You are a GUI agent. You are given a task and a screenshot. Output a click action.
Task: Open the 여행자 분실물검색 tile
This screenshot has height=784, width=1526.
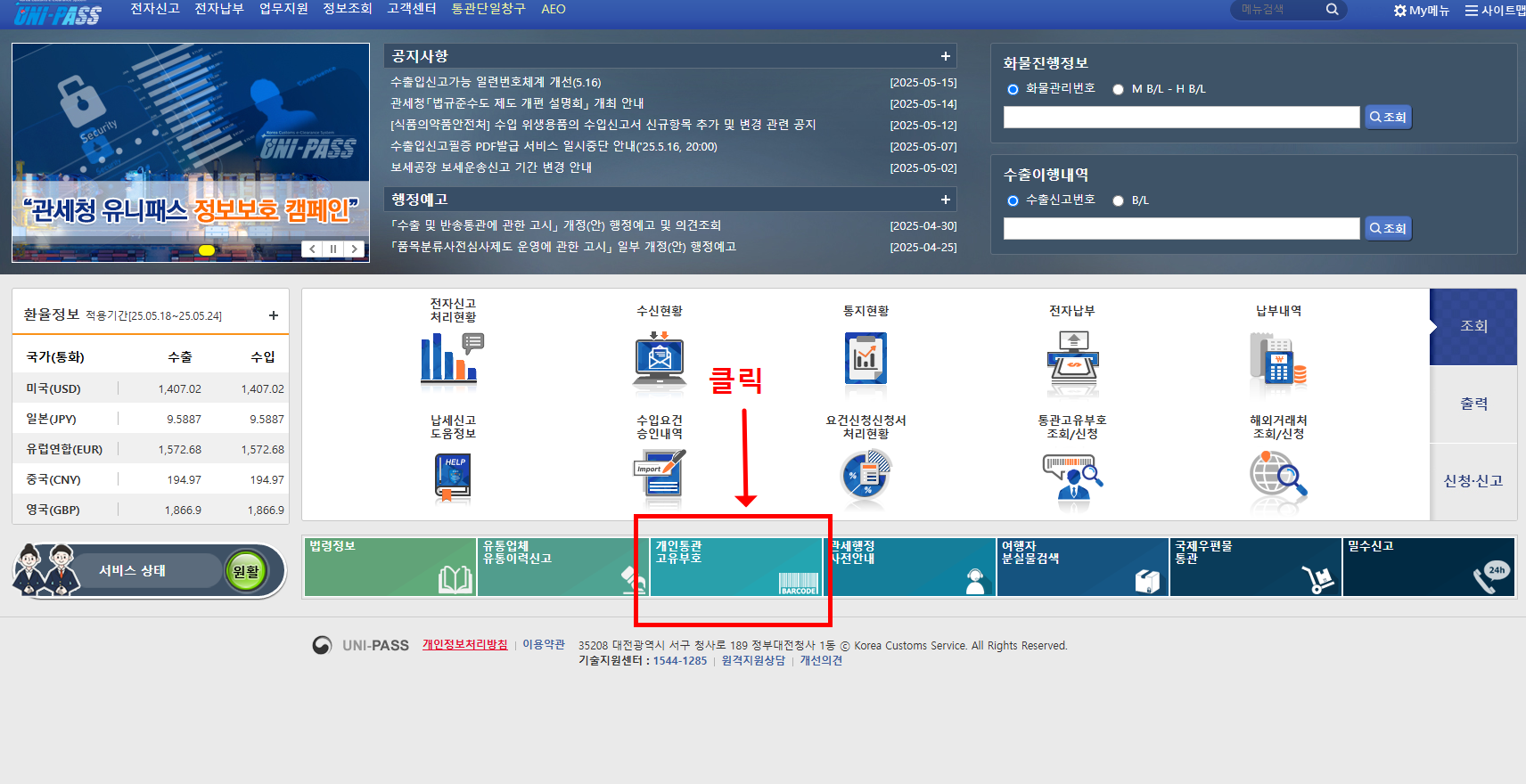pyautogui.click(x=1082, y=567)
